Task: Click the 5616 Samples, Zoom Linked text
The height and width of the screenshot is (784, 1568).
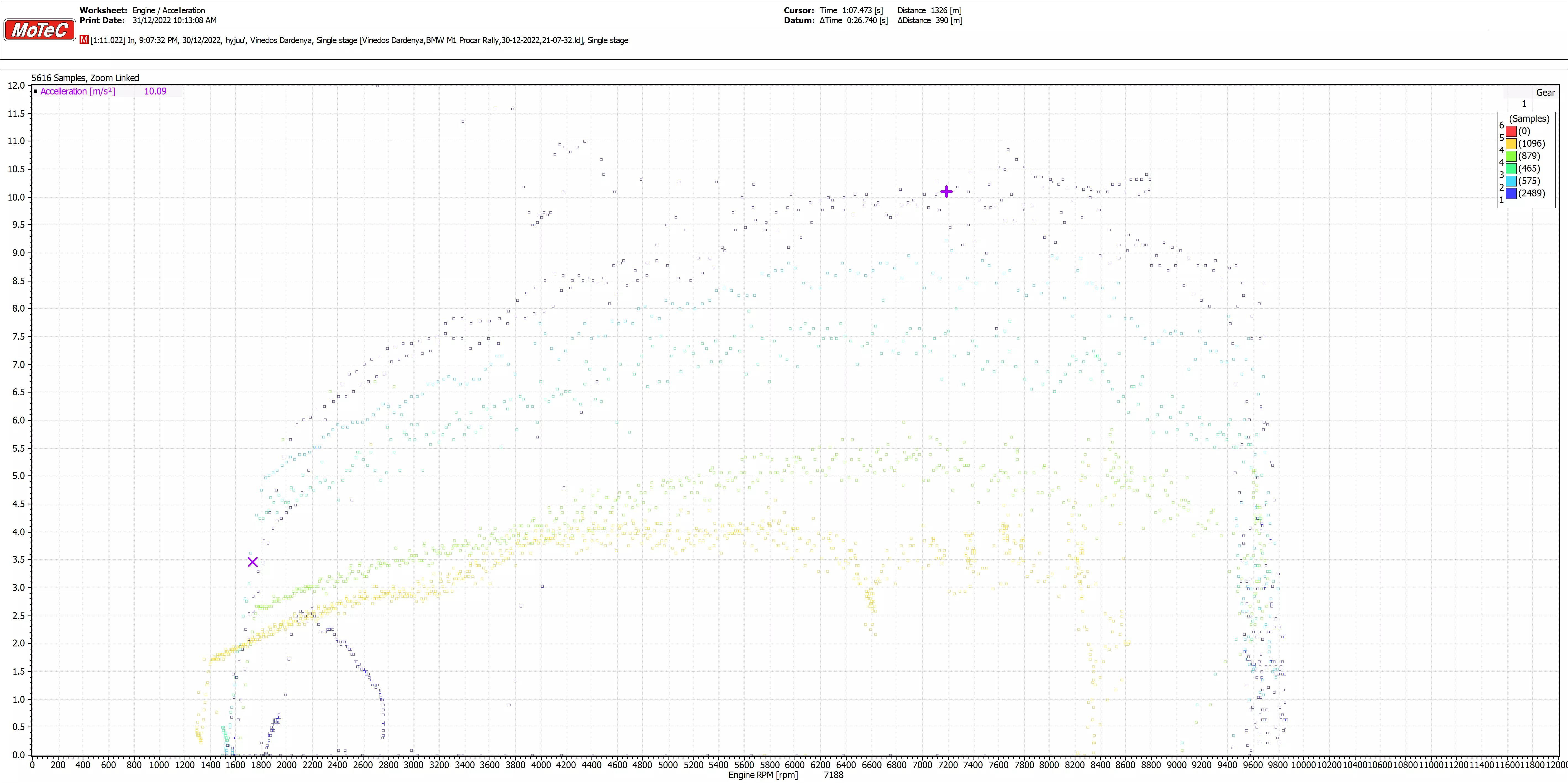Action: [x=85, y=78]
